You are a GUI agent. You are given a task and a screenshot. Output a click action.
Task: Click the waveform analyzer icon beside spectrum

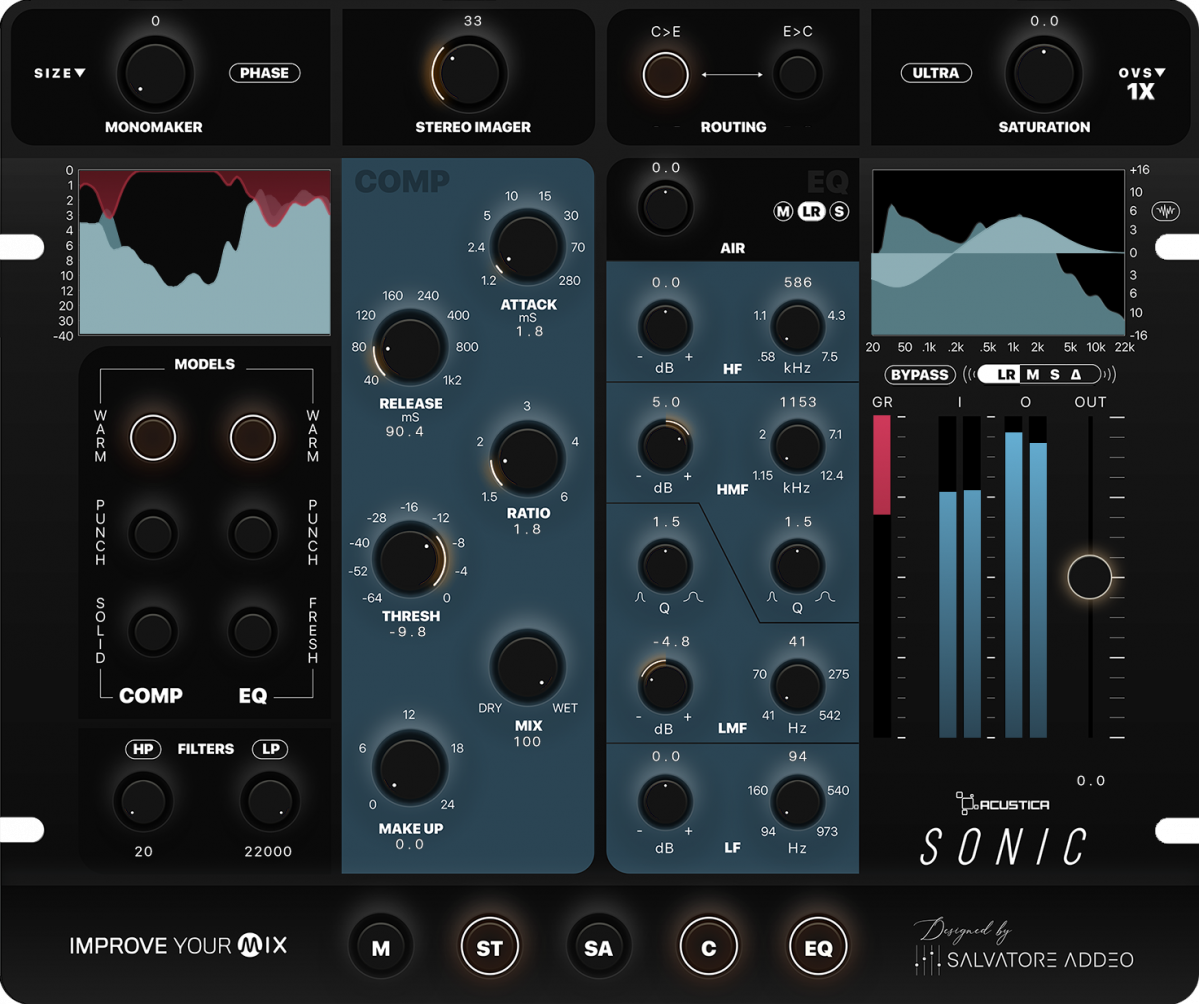click(1165, 211)
